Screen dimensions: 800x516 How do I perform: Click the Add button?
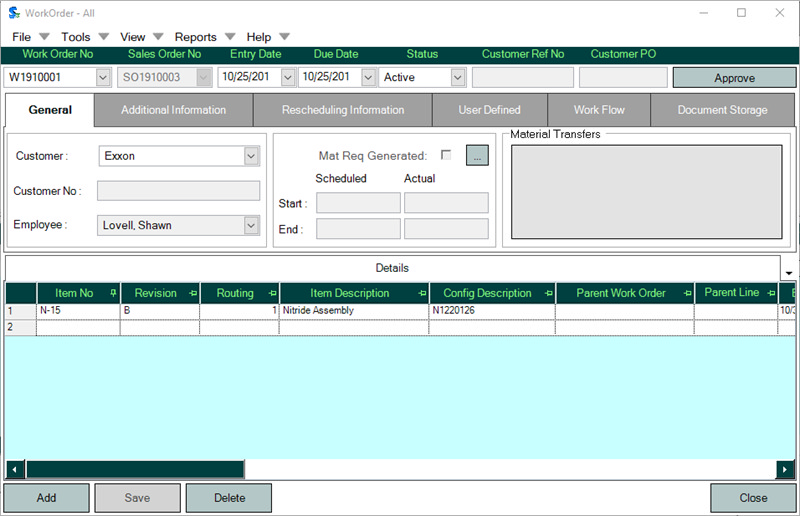click(46, 498)
